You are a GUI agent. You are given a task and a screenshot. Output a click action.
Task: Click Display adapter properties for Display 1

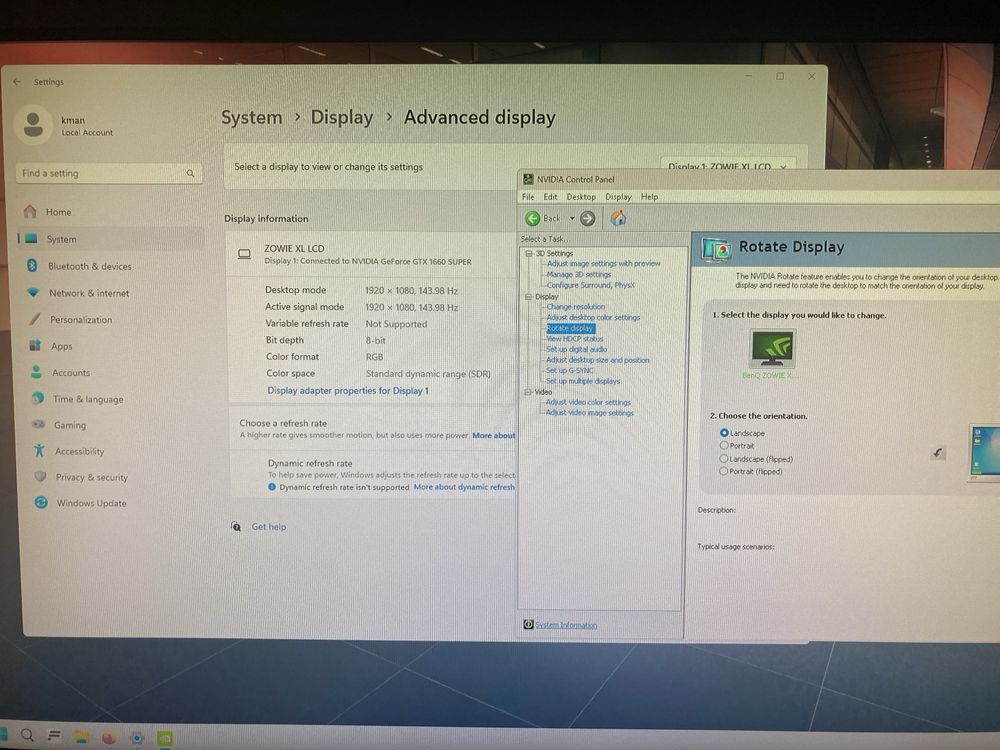(348, 390)
